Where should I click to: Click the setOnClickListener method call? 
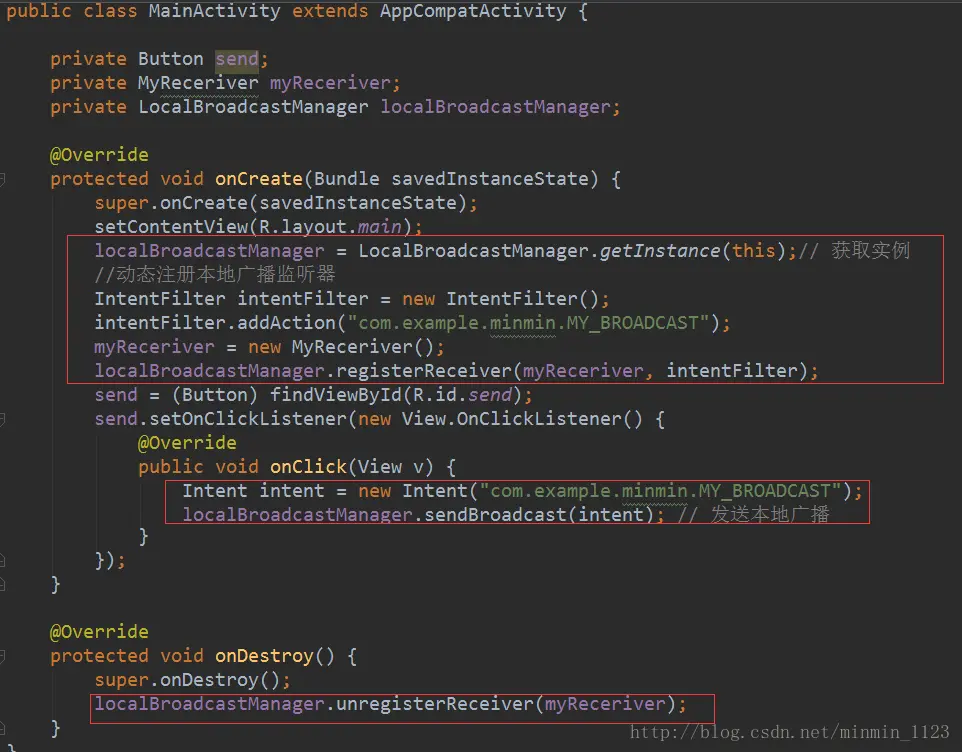tap(248, 419)
